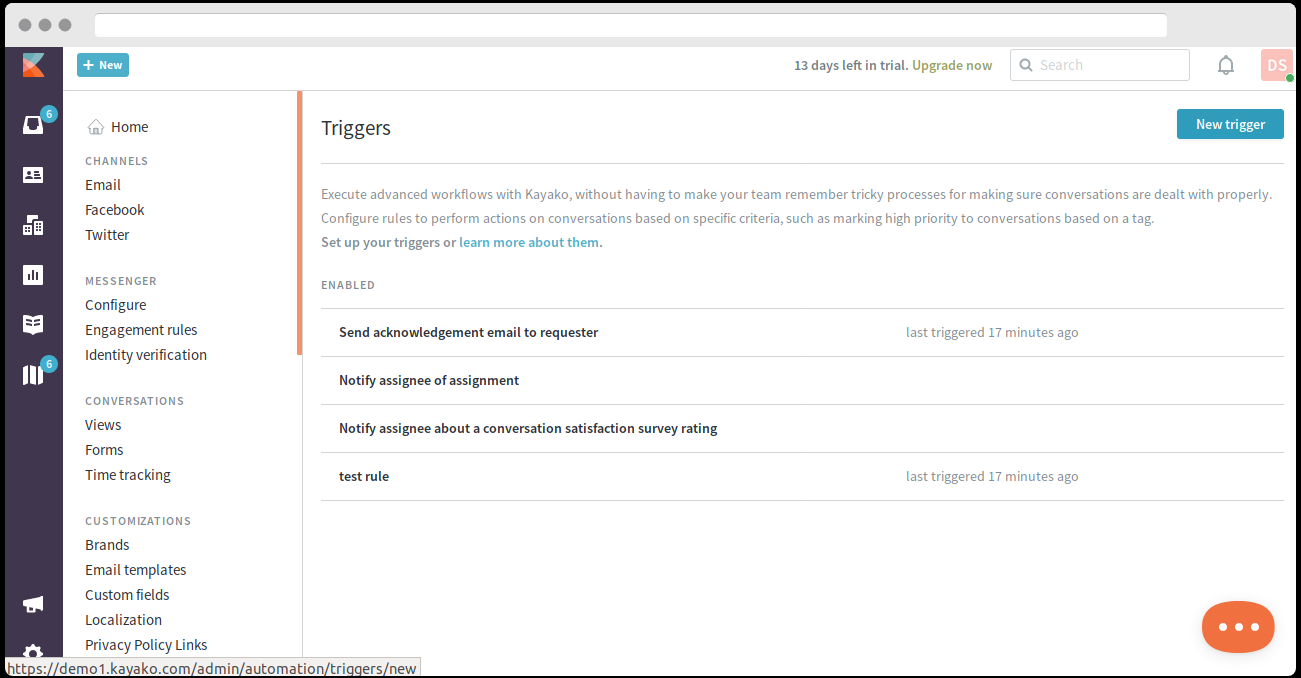
Task: Open Twitter channel settings
Action: (x=107, y=235)
